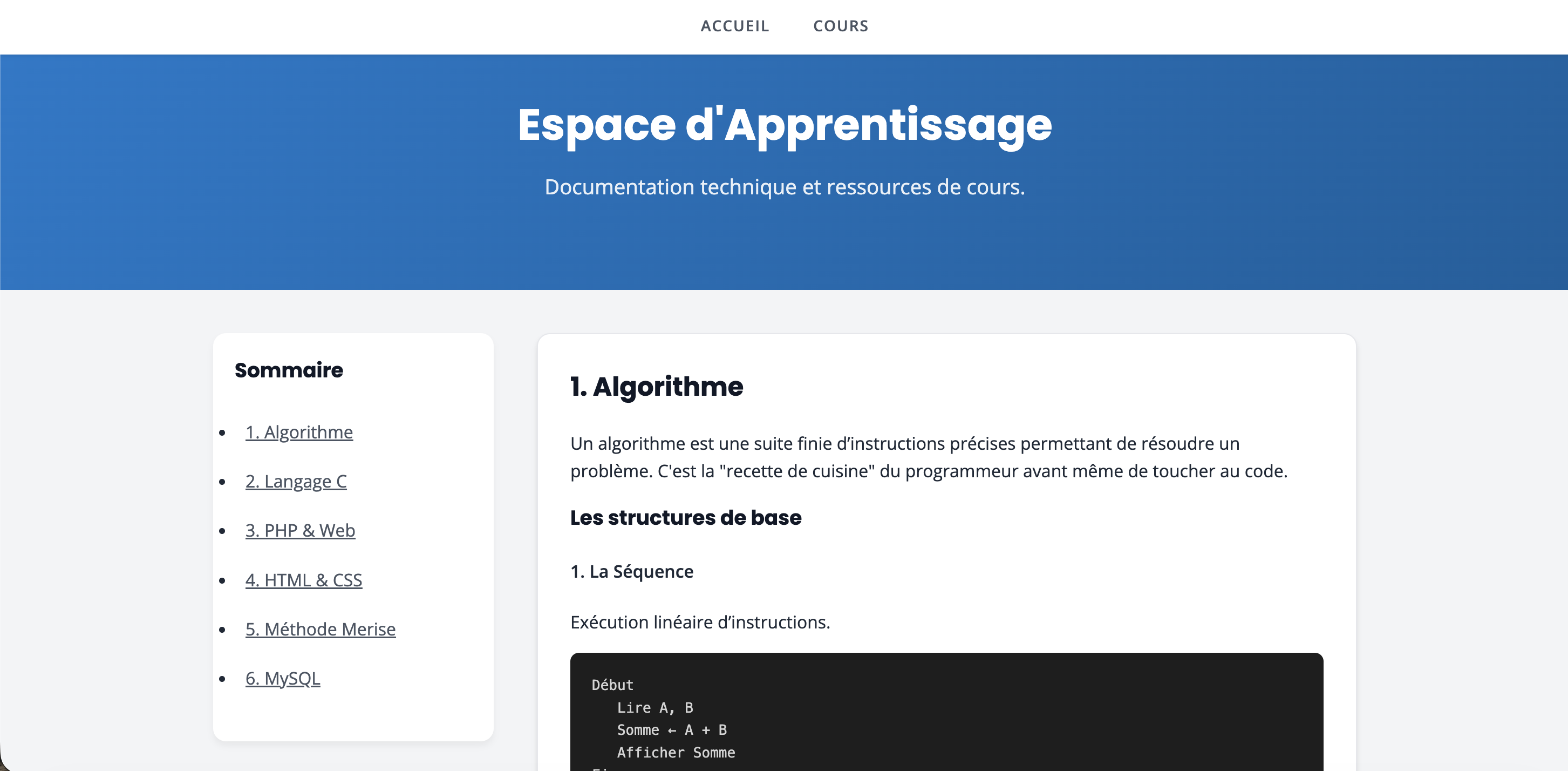Go to the "4. HTML & CSS" section
Image resolution: width=1568 pixels, height=771 pixels.
pos(304,580)
